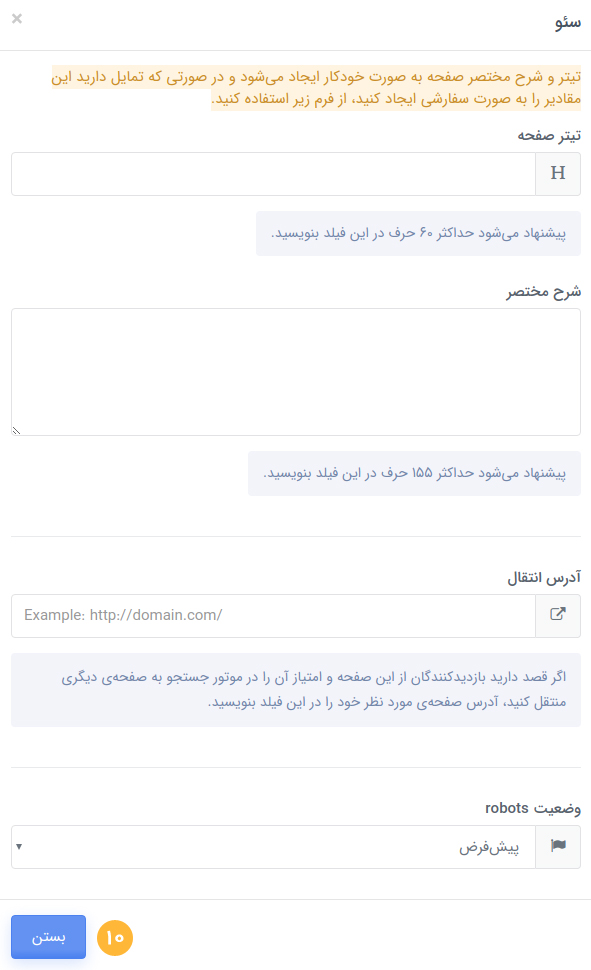Click the تیتر صفحه field label
591x970 pixels.
[549, 135]
